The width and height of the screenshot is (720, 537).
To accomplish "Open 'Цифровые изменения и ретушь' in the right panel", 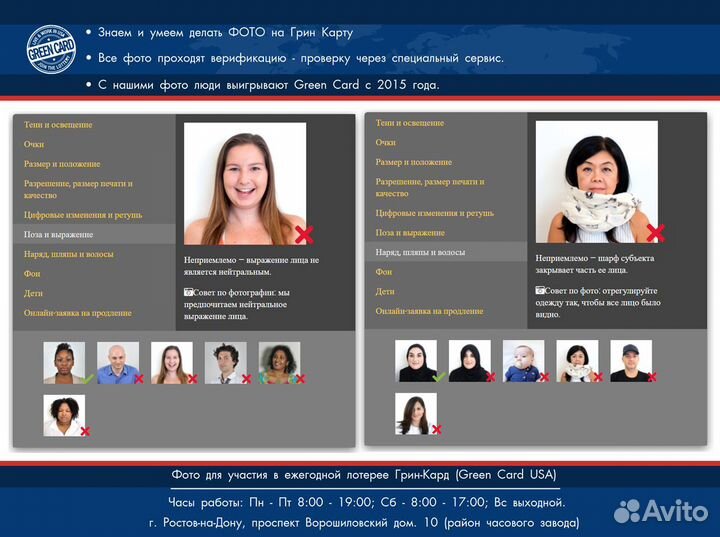I will (x=435, y=213).
